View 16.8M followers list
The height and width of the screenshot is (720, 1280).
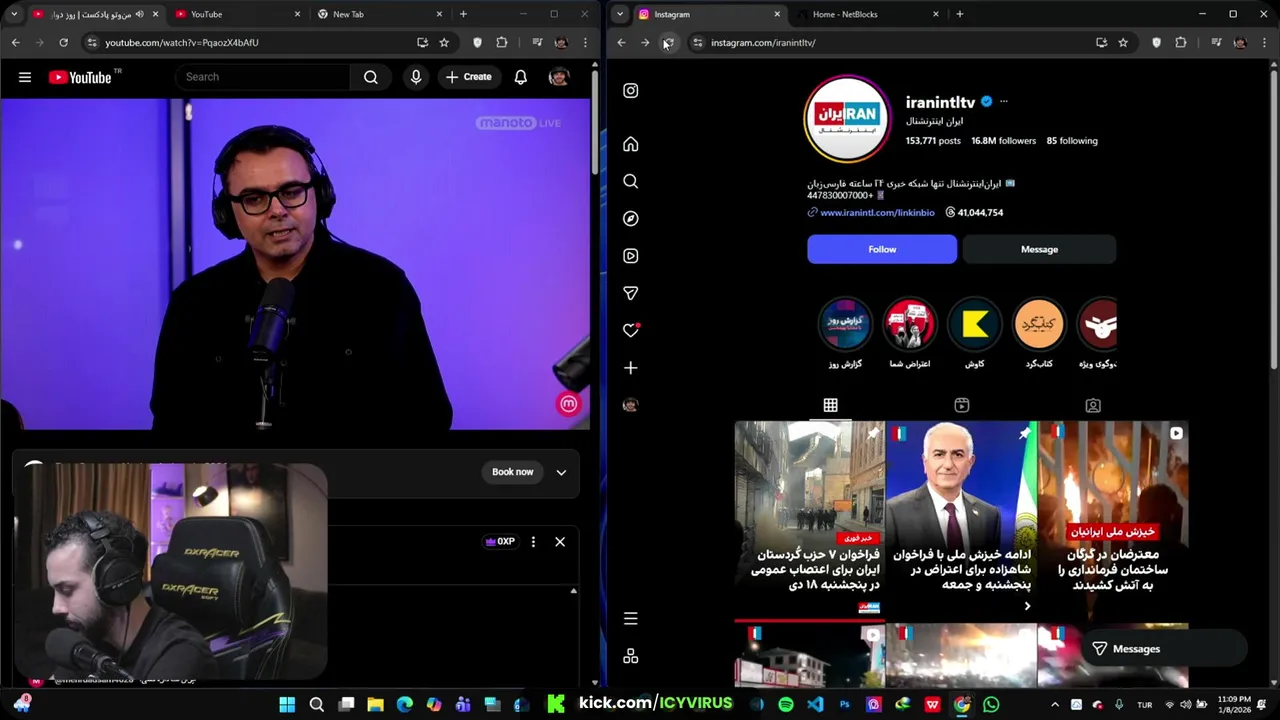pos(1003,141)
